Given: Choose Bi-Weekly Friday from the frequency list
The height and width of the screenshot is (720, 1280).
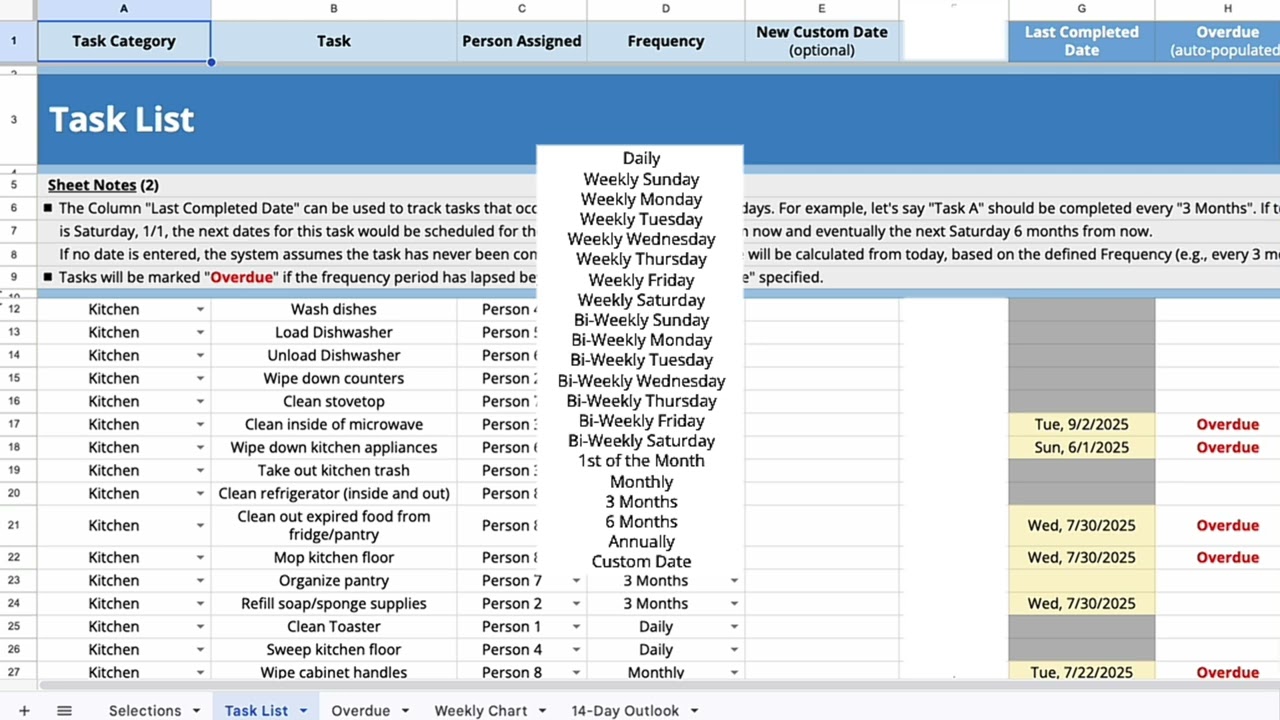Looking at the screenshot, I should [641, 421].
